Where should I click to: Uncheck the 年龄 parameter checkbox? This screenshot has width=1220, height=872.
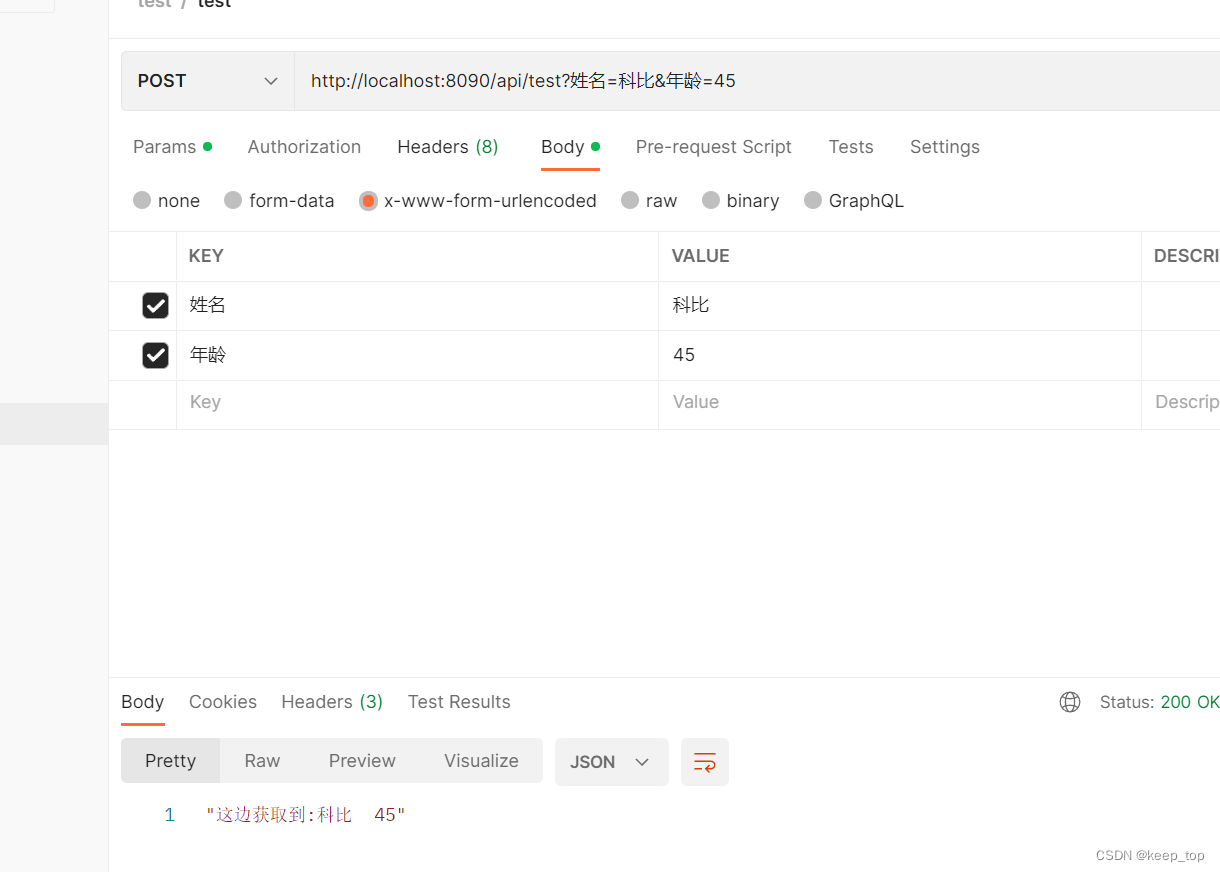pos(155,355)
